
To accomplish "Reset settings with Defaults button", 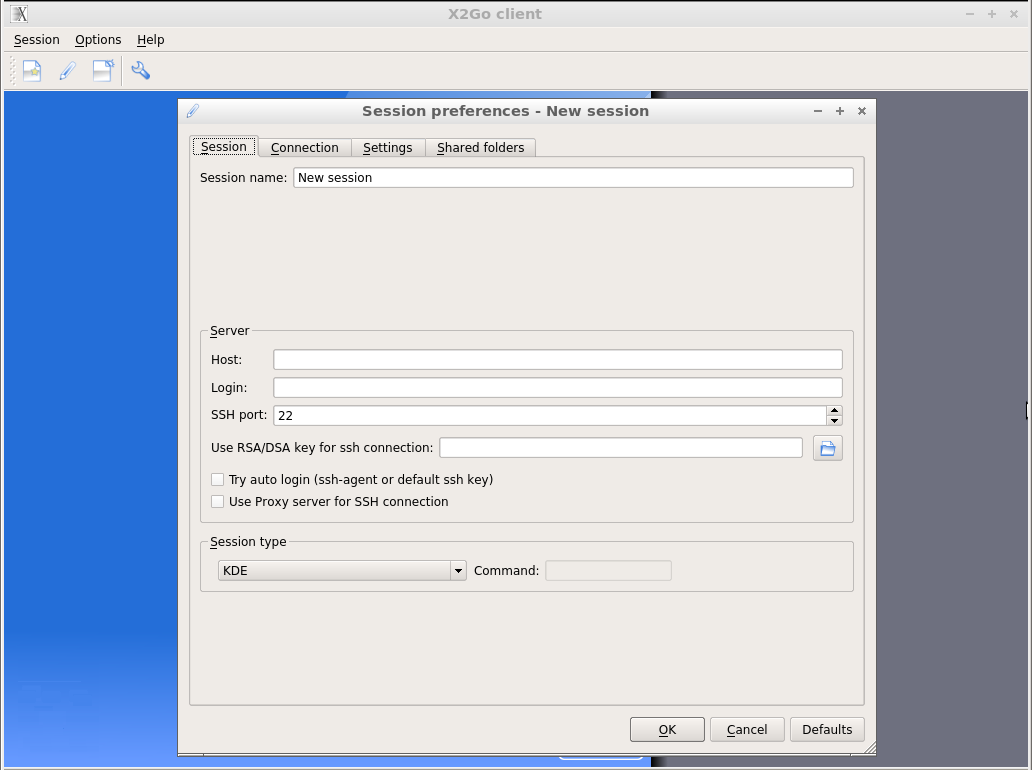I will tap(827, 730).
